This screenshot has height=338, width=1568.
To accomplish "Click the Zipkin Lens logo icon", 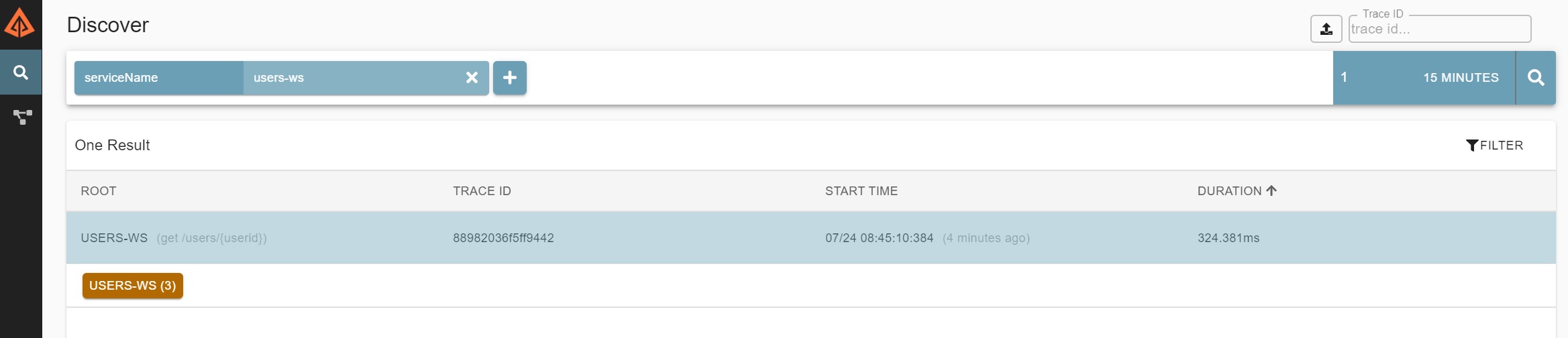I will (19, 23).
